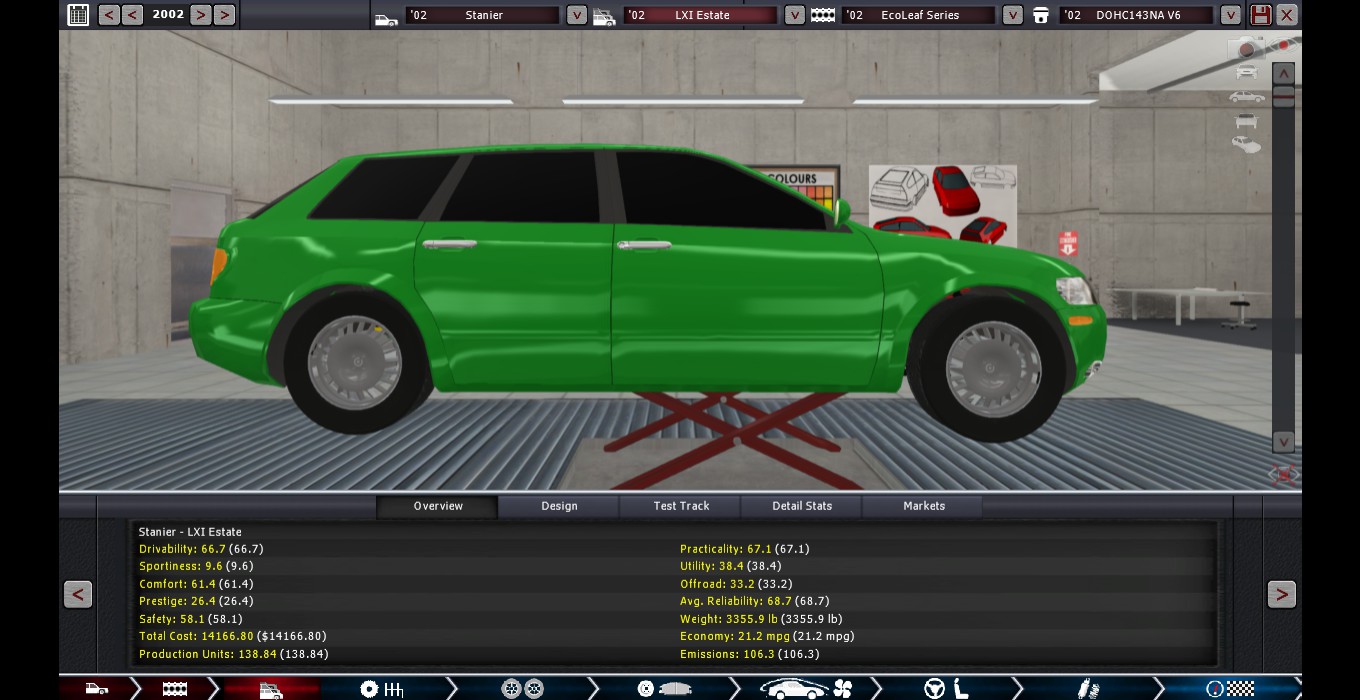This screenshot has width=1360, height=700.
Task: Take a screenshot with the camera icon
Action: pyautogui.click(x=1246, y=48)
